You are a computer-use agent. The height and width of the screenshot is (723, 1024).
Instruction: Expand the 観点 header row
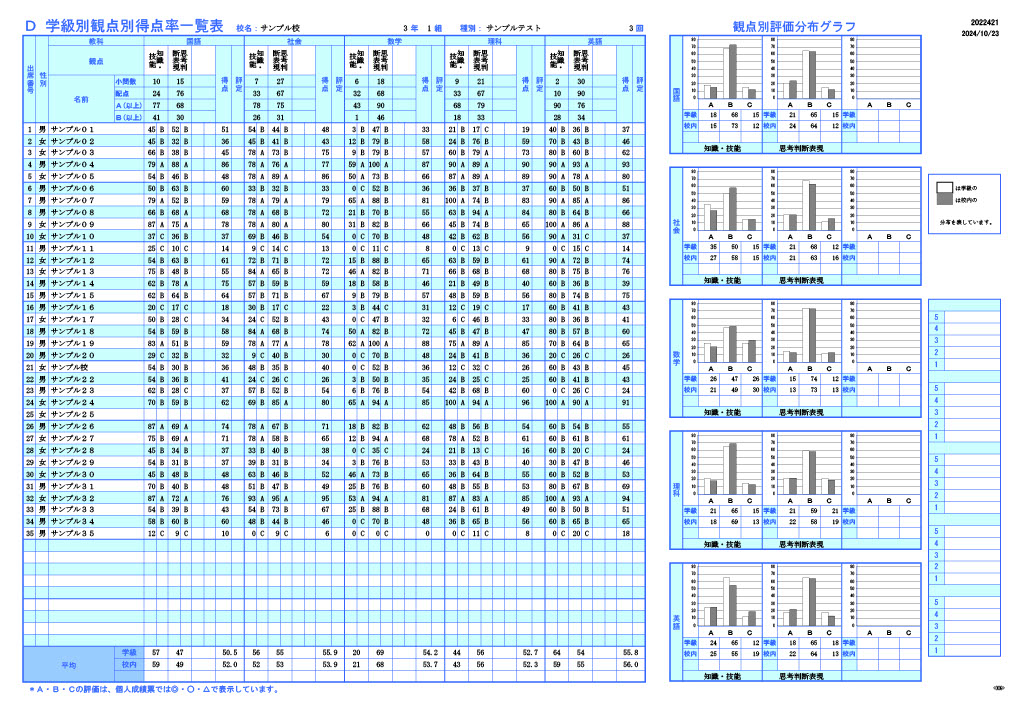tap(97, 60)
